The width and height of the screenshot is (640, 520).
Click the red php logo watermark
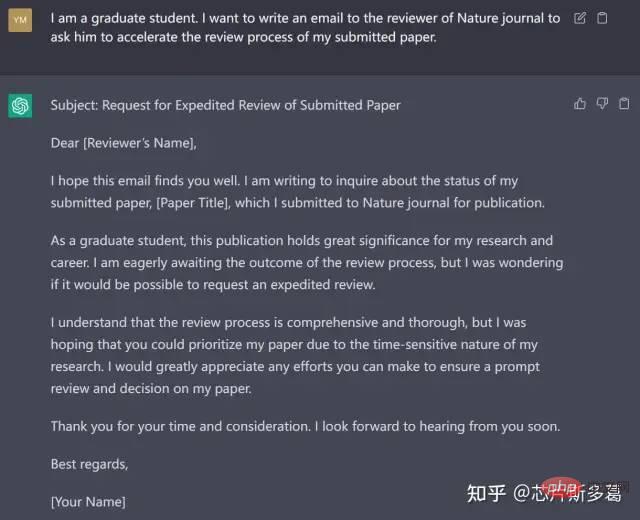point(561,487)
